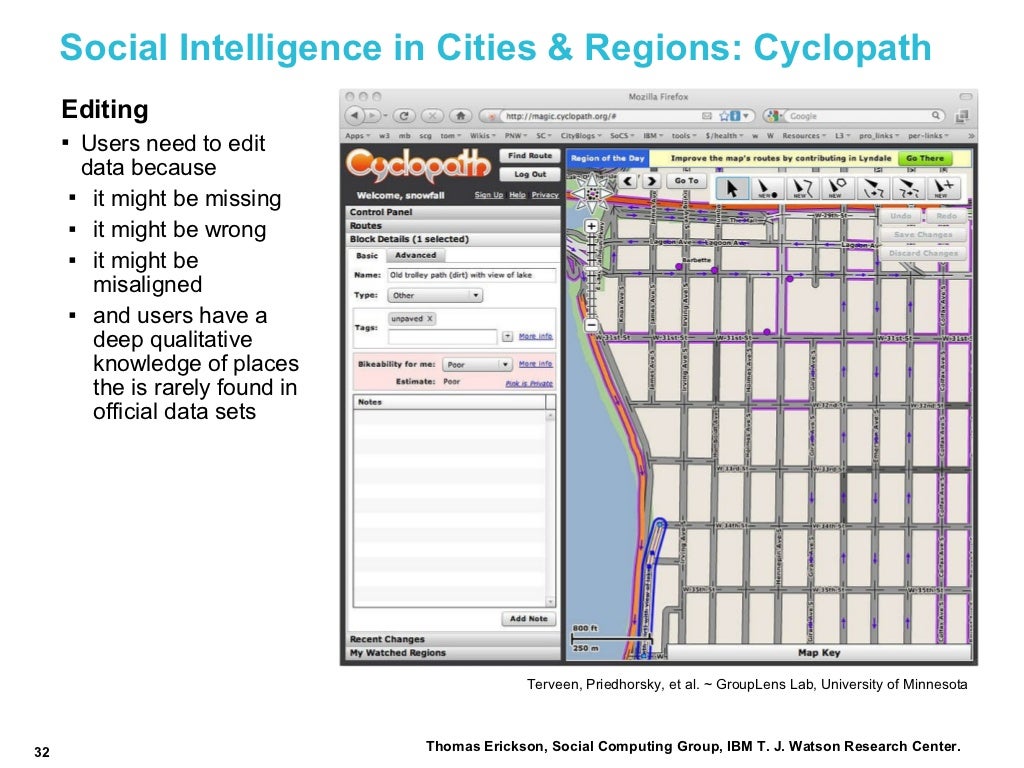Click the Redo button
Viewport: 1024px width, 768px height.
tap(946, 216)
